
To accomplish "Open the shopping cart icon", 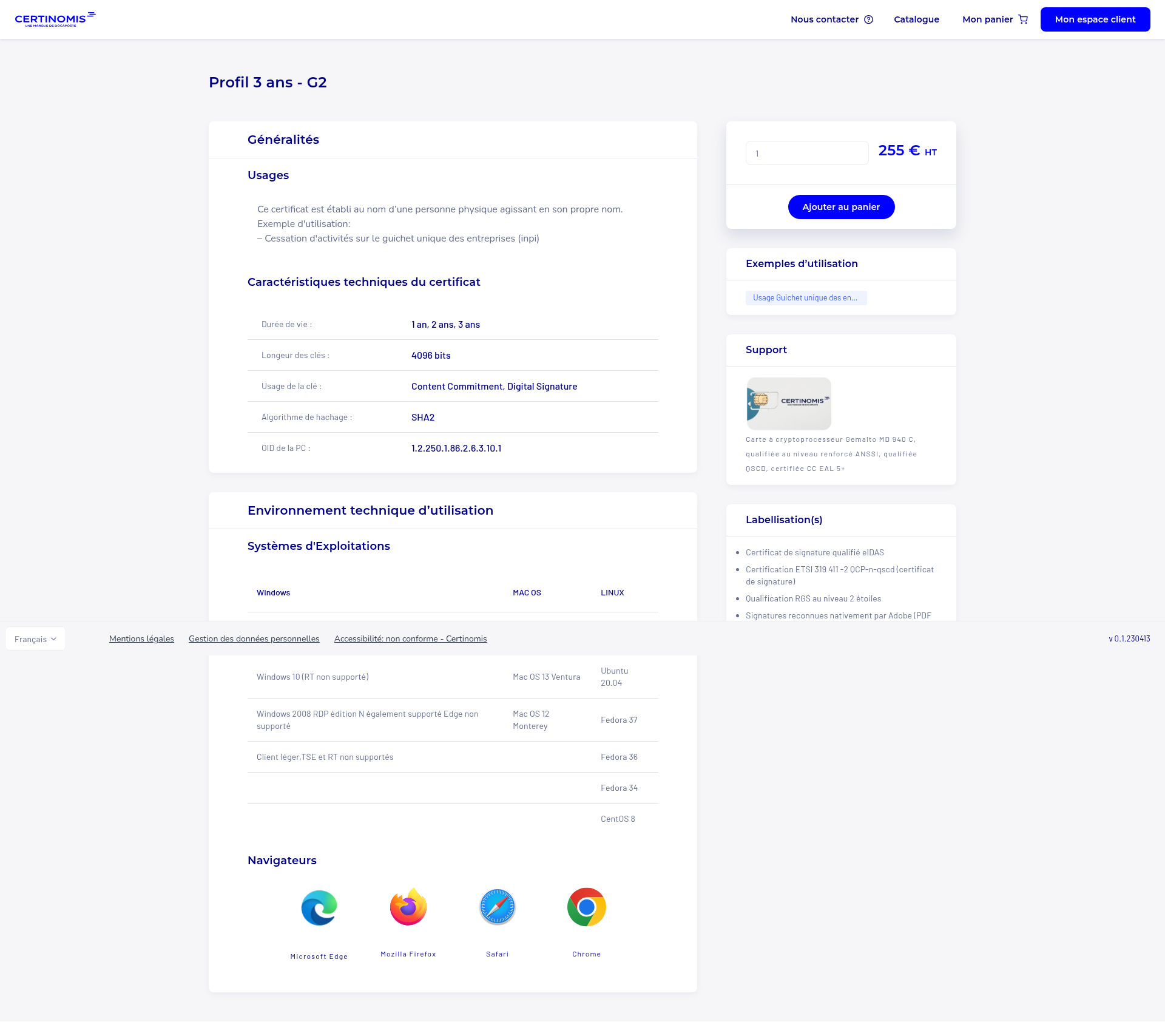I will [1023, 19].
